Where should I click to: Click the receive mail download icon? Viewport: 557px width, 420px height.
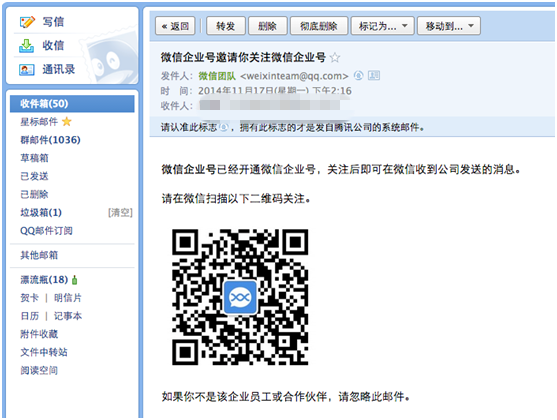[26, 46]
